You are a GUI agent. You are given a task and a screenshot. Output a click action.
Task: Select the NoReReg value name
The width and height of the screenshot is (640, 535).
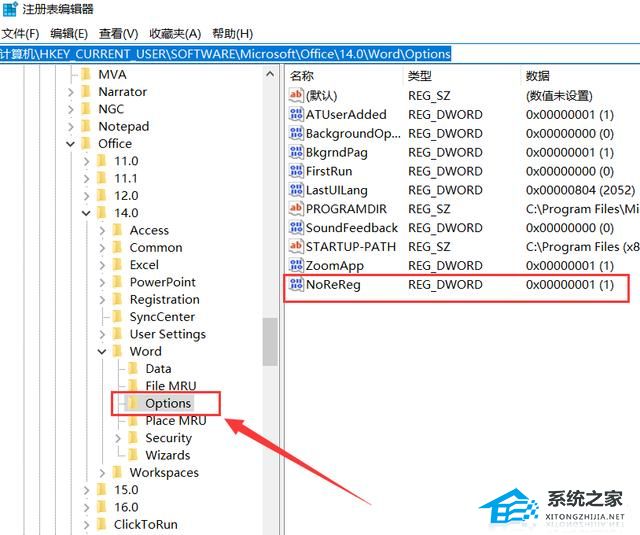333,284
